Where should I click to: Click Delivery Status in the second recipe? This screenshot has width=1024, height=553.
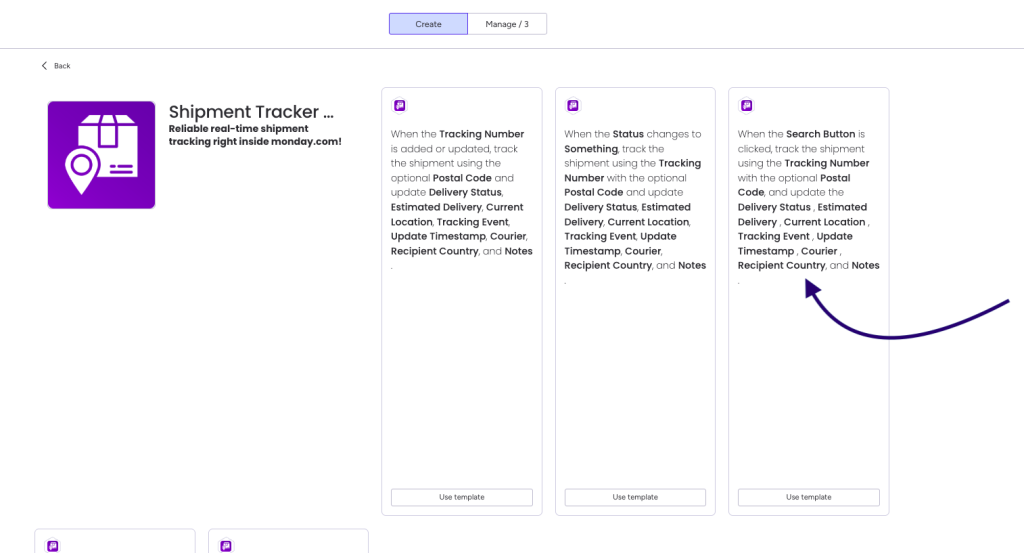[x=600, y=207]
